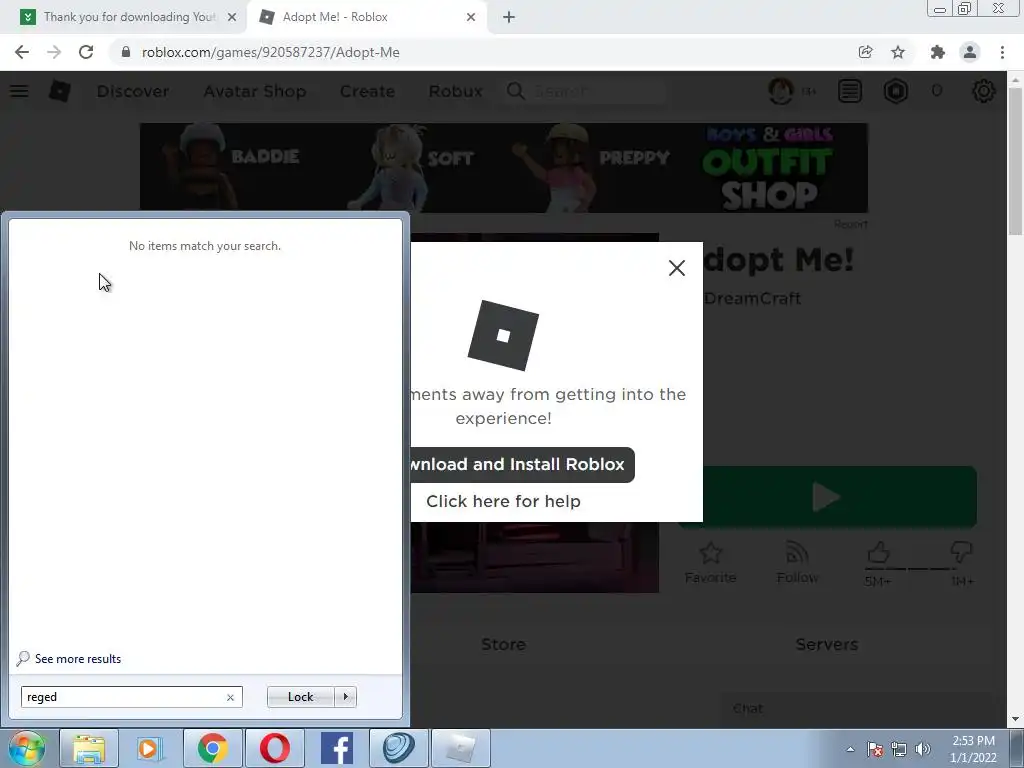Favorite the game with star icon
The image size is (1024, 768).
[711, 562]
